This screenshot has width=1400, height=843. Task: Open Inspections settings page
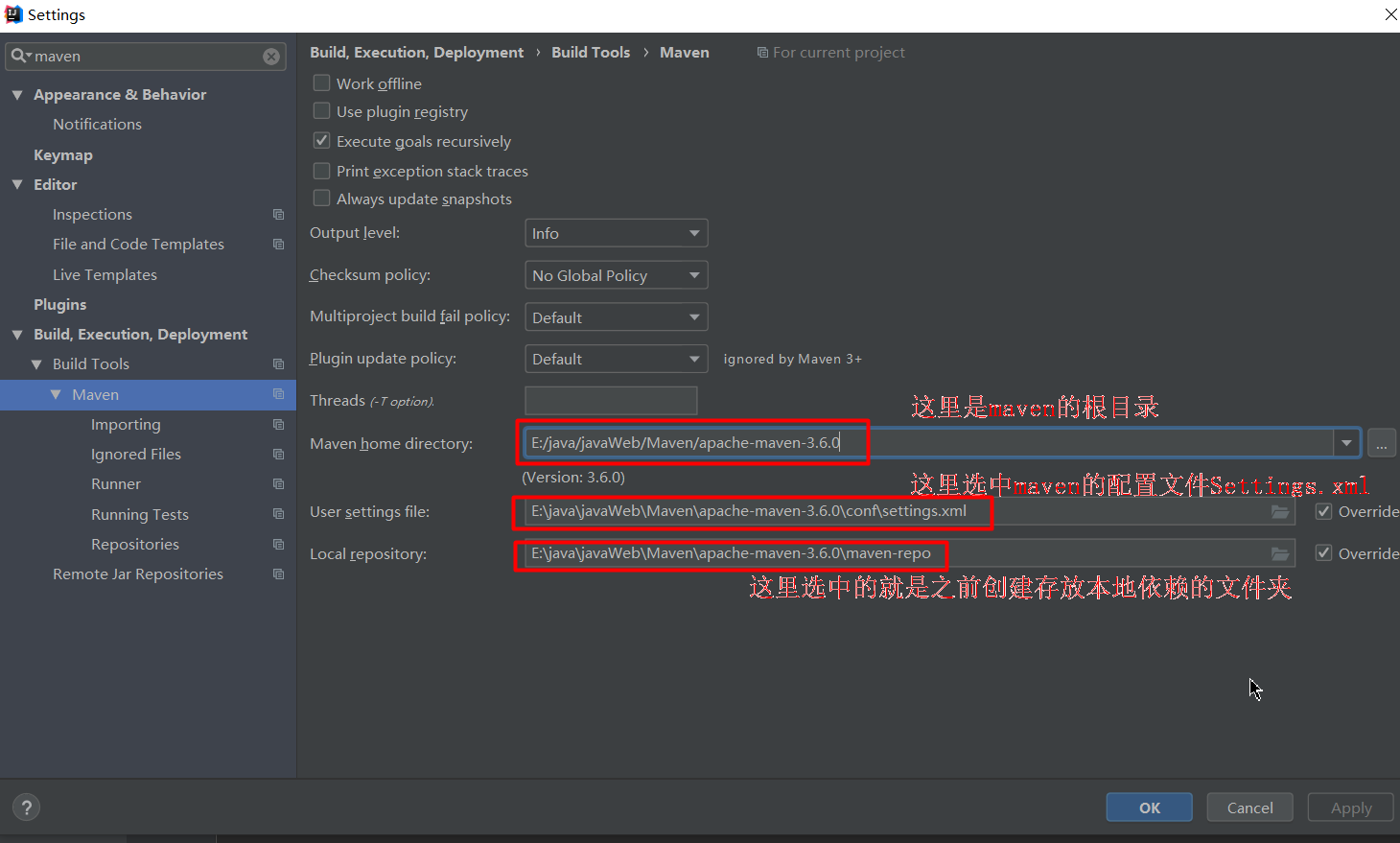tap(92, 215)
